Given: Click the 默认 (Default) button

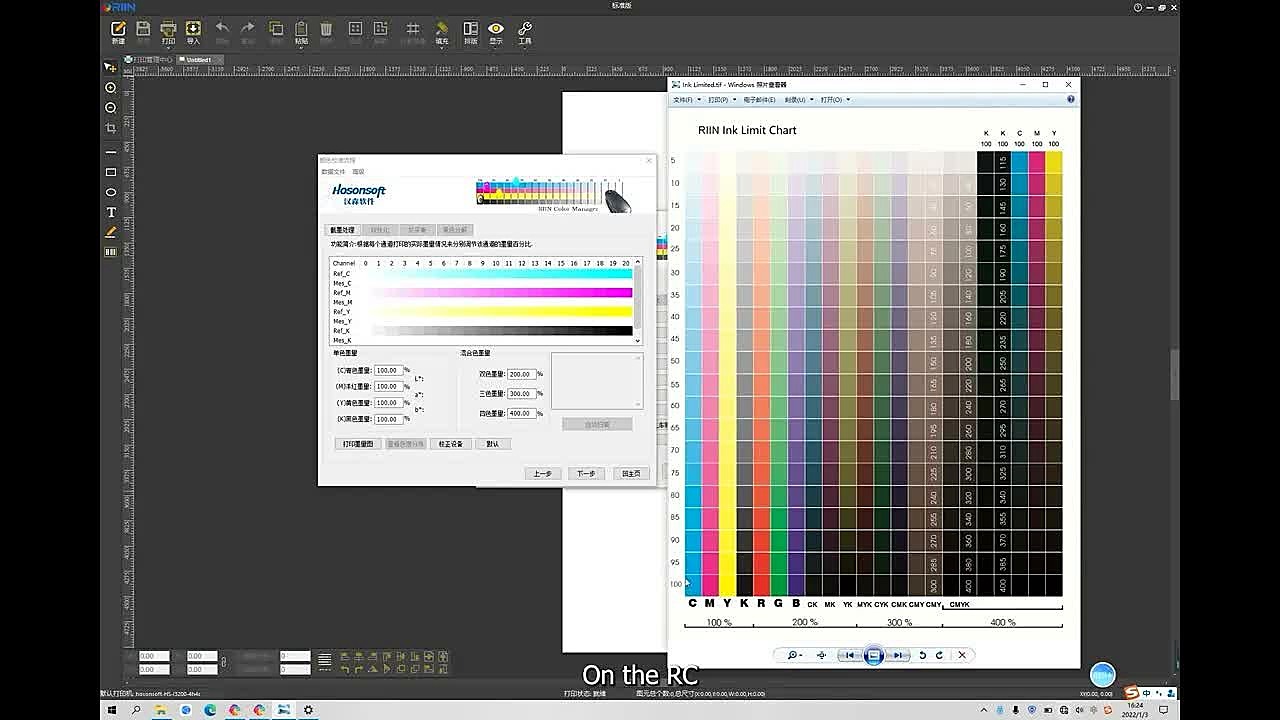Looking at the screenshot, I should coord(493,444).
